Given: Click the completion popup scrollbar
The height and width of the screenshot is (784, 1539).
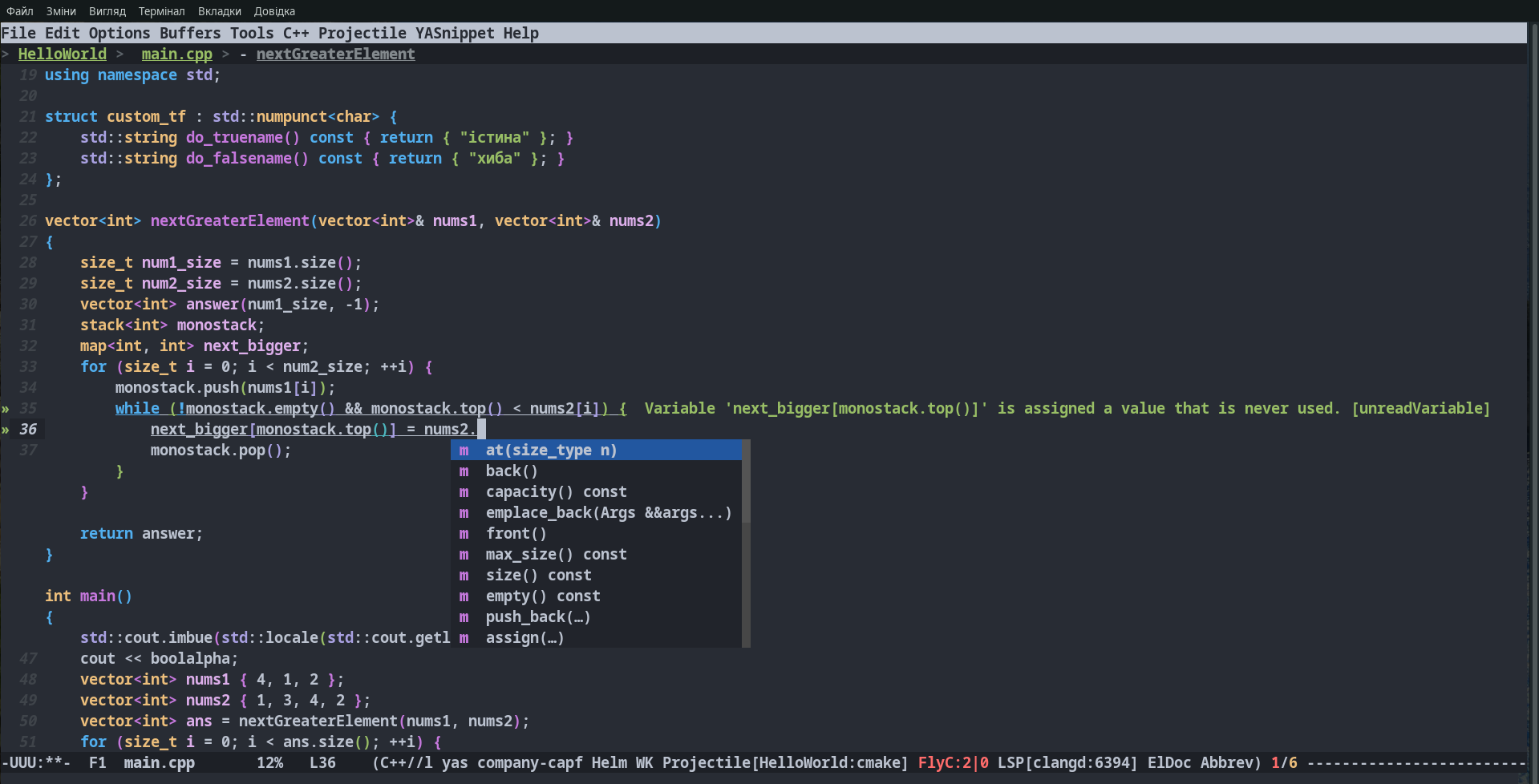Looking at the screenshot, I should (x=746, y=481).
